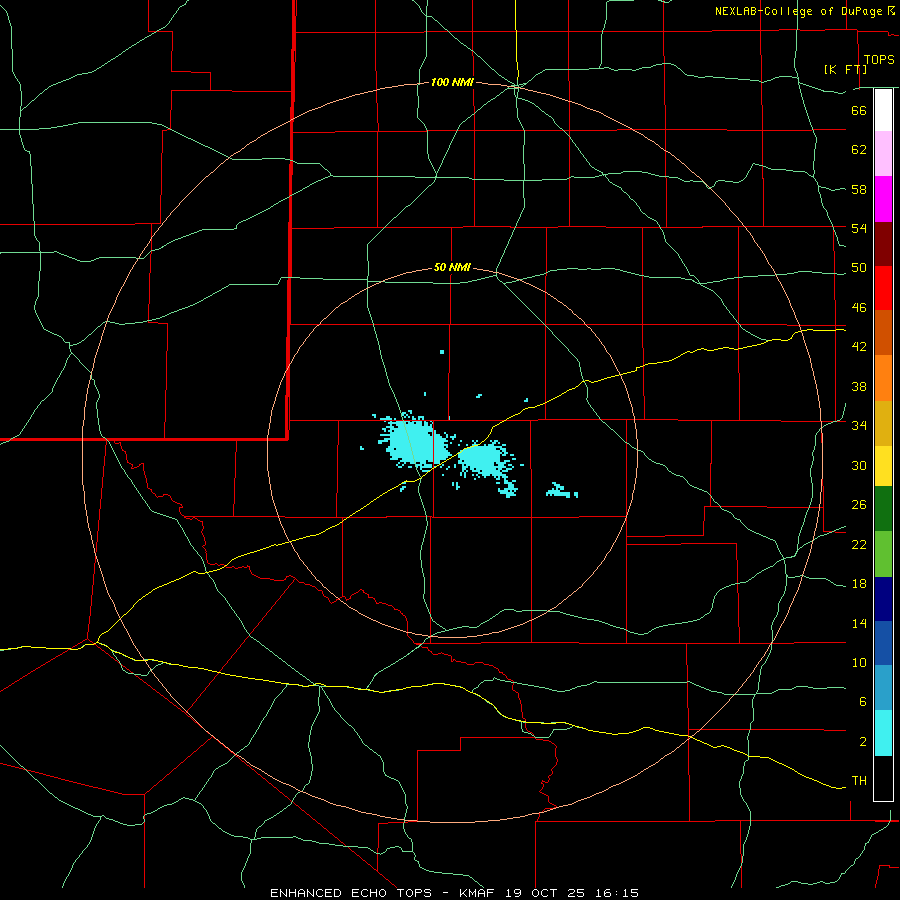Click the 14 legend value
The height and width of the screenshot is (900, 900).
click(859, 623)
